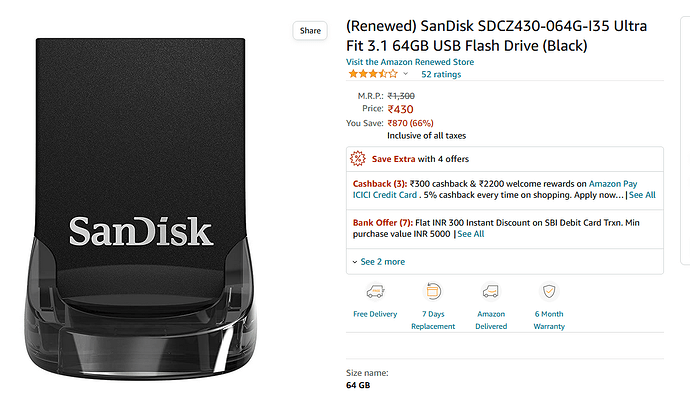Image resolution: width=690 pixels, height=395 pixels.
Task: See All bank offers
Action: [470, 234]
